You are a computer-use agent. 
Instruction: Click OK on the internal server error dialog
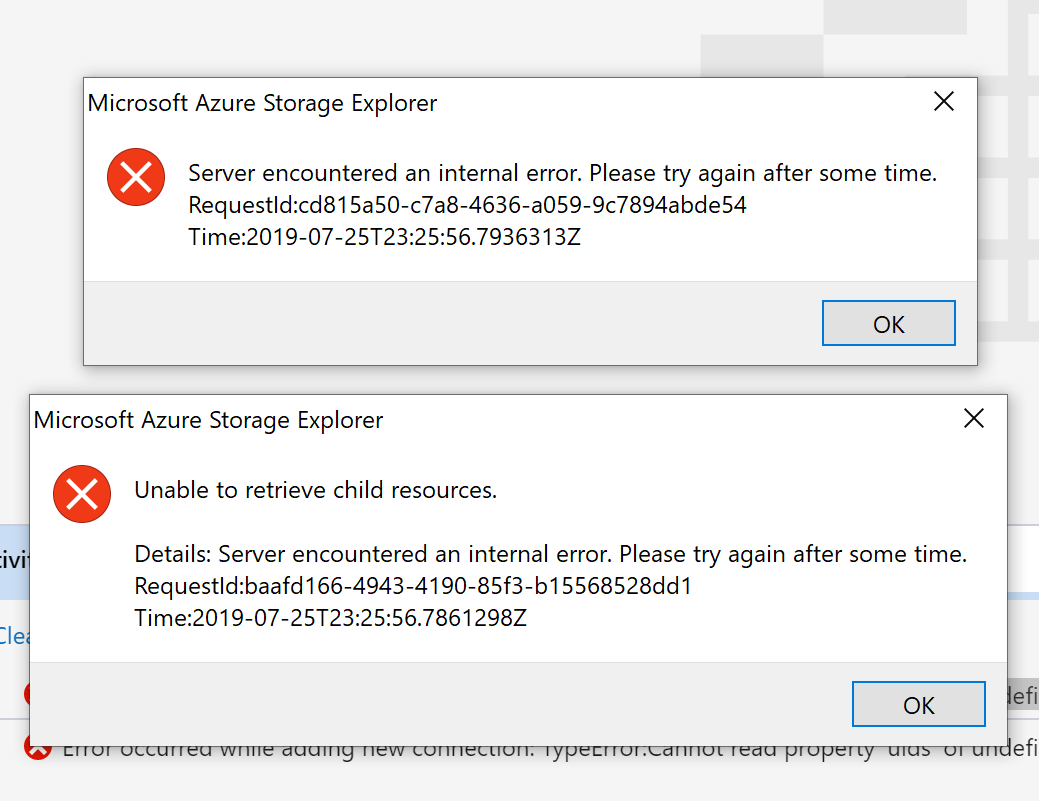point(888,322)
